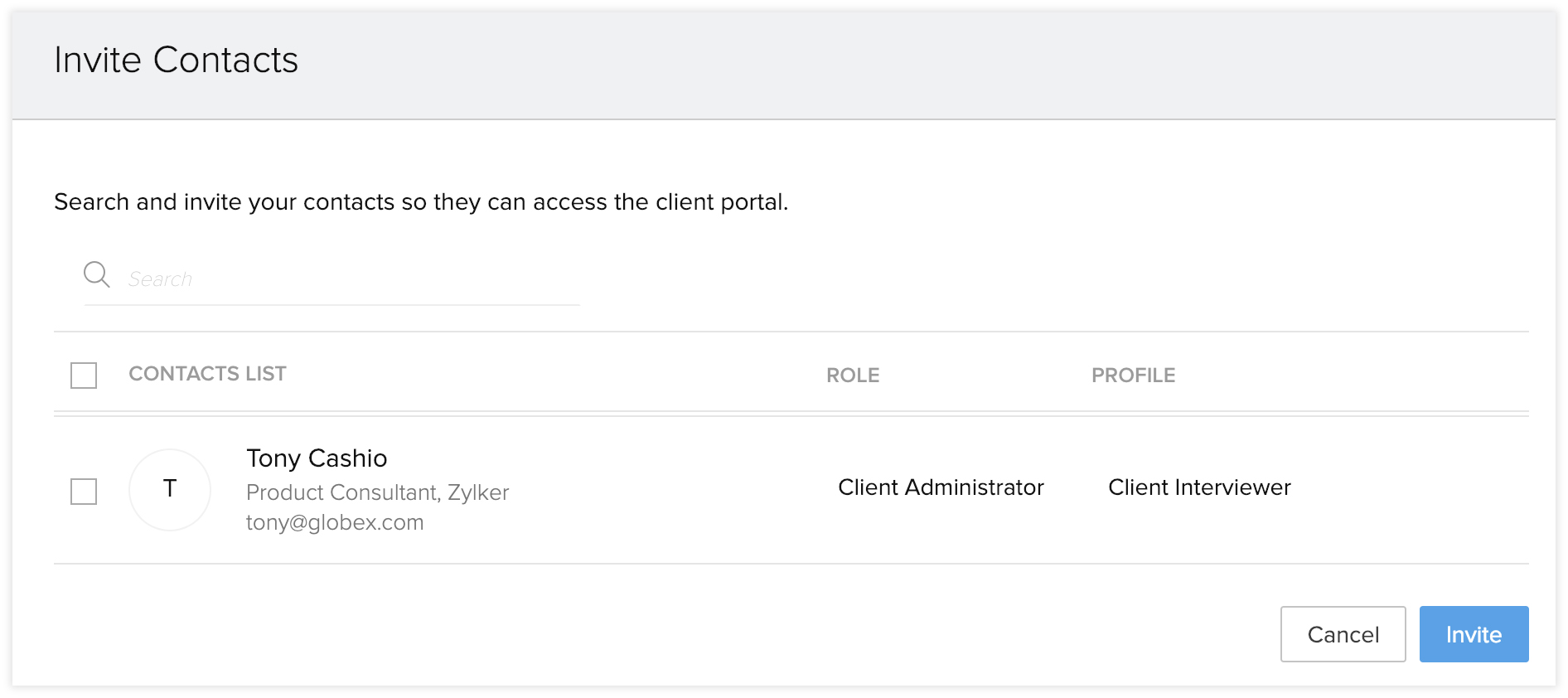This screenshot has width=1568, height=698.
Task: Open the Client Interviewer profile value
Action: tap(1199, 487)
